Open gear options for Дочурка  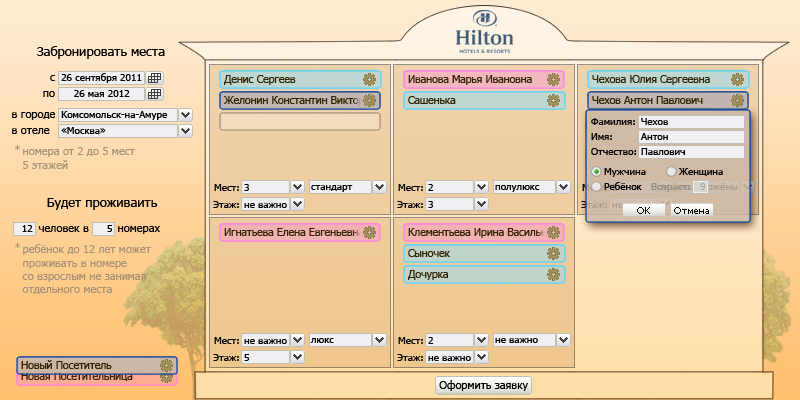tap(553, 274)
